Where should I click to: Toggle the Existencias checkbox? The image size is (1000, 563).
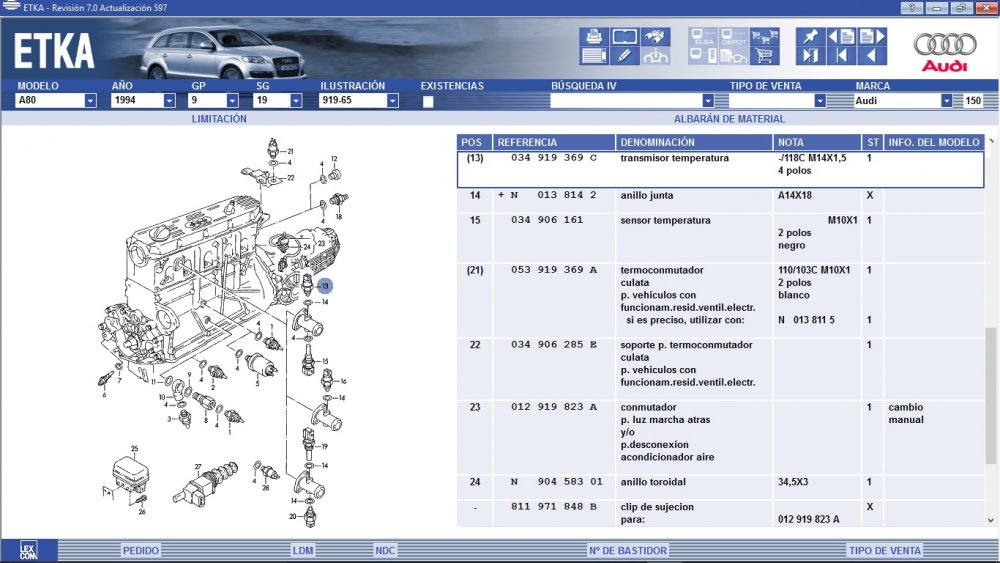[x=428, y=101]
